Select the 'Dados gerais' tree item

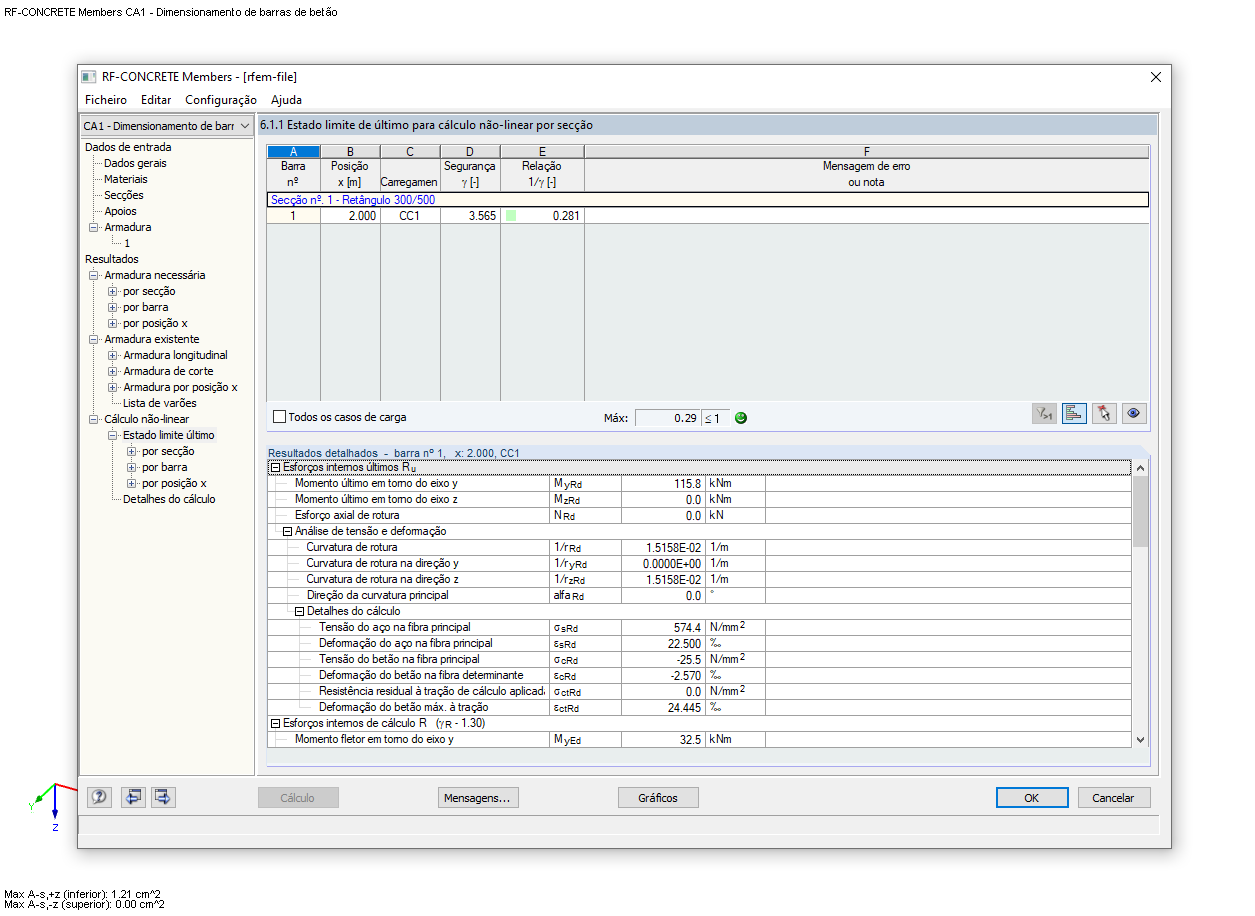click(135, 163)
